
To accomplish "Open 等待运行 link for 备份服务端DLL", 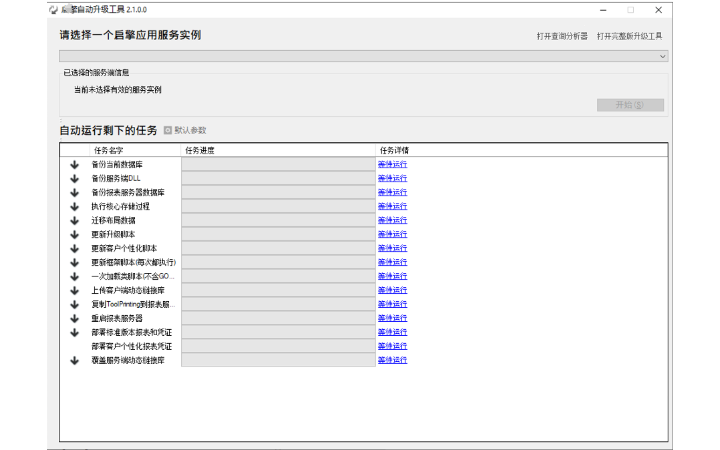I will [x=393, y=178].
